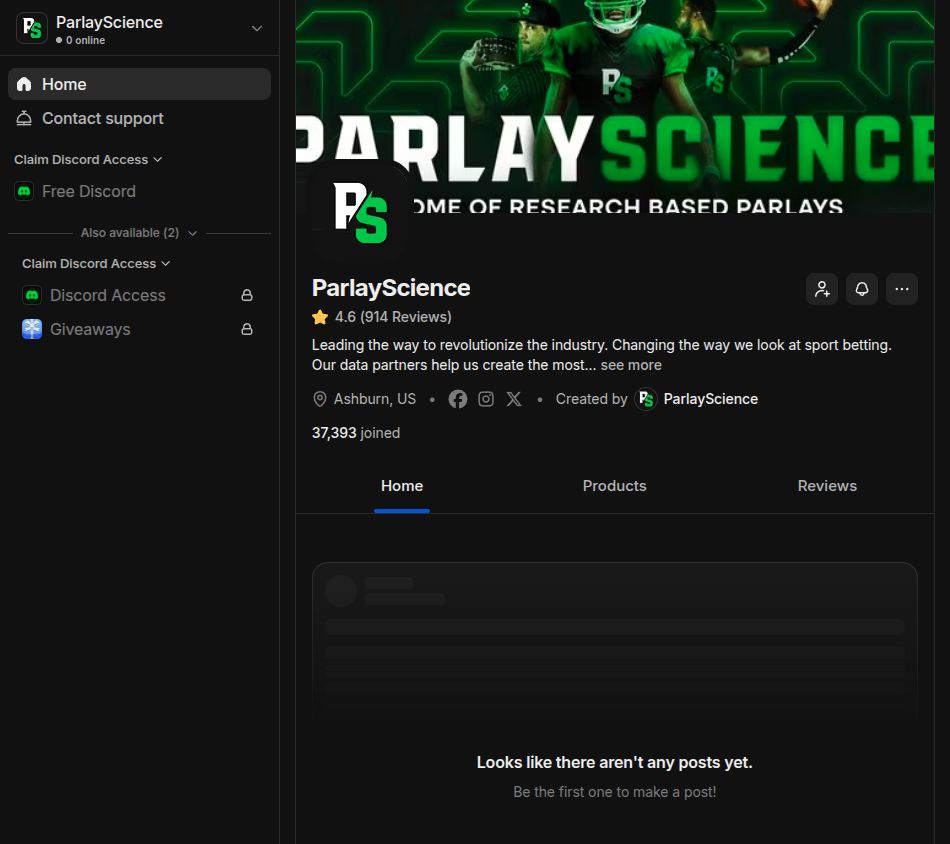Screen dimensions: 950x844
Task: Open the Free Discord channel
Action: pos(139,191)
